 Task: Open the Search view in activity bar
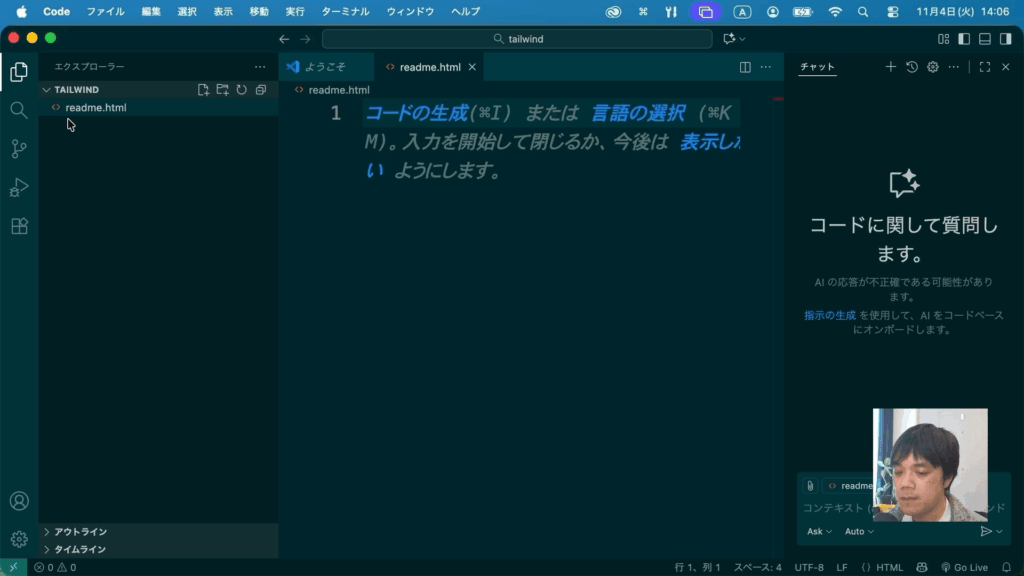(19, 110)
